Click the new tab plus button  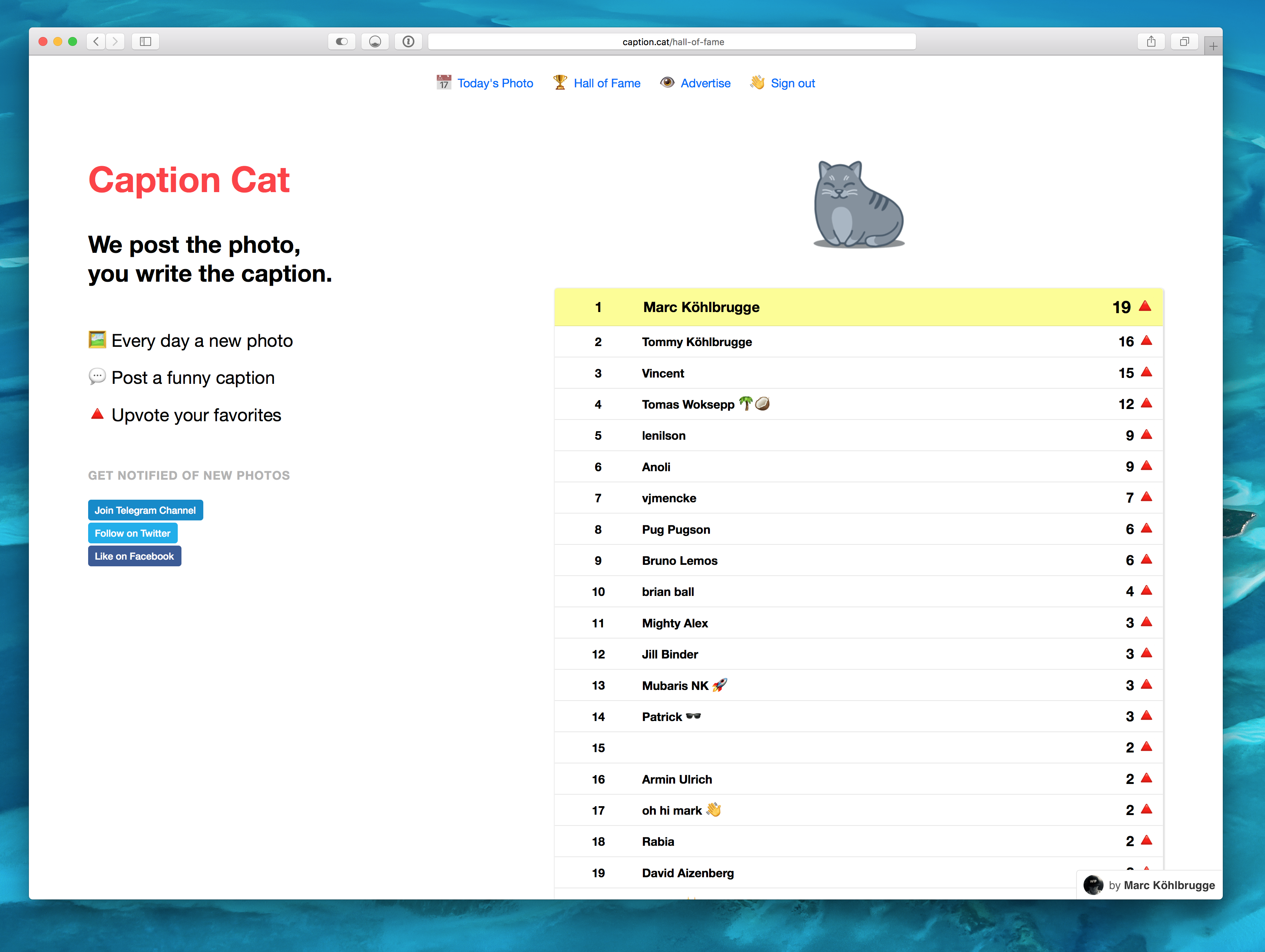pos(1212,46)
